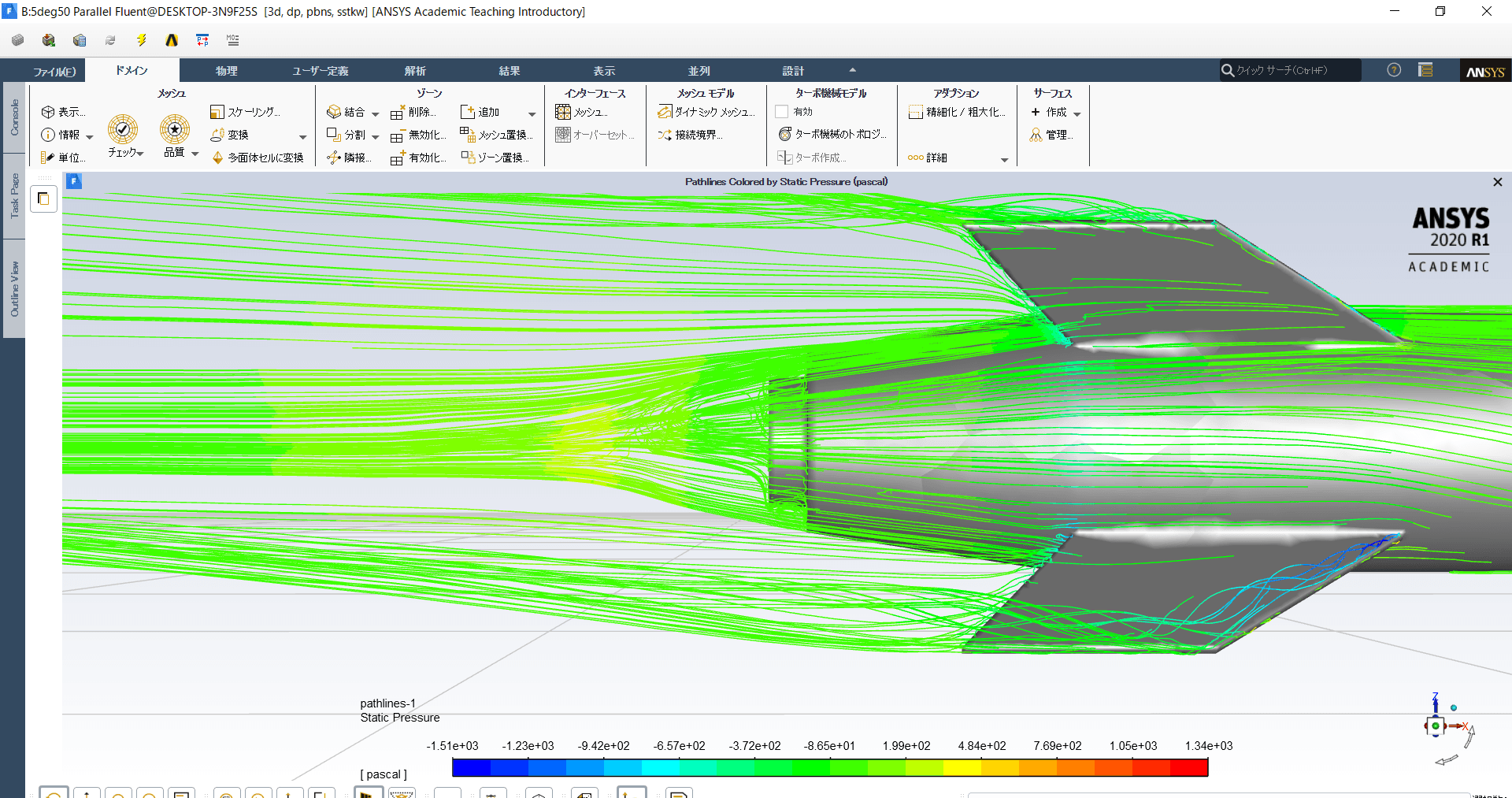This screenshot has width=1512, height=798.
Task: Open the zone 結合 (Combine) dropdown
Action: (375, 113)
